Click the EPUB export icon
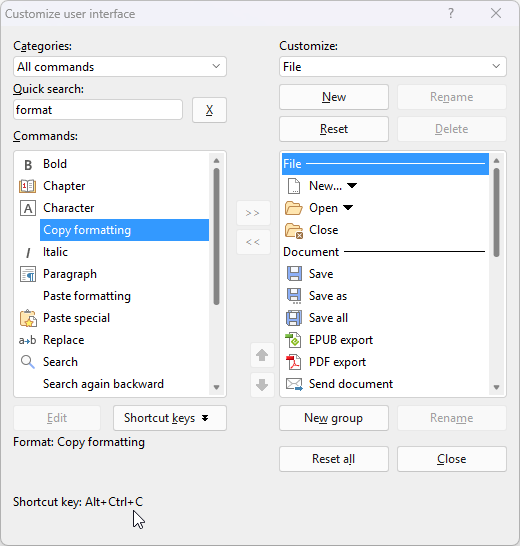520x546 pixels. click(x=293, y=340)
